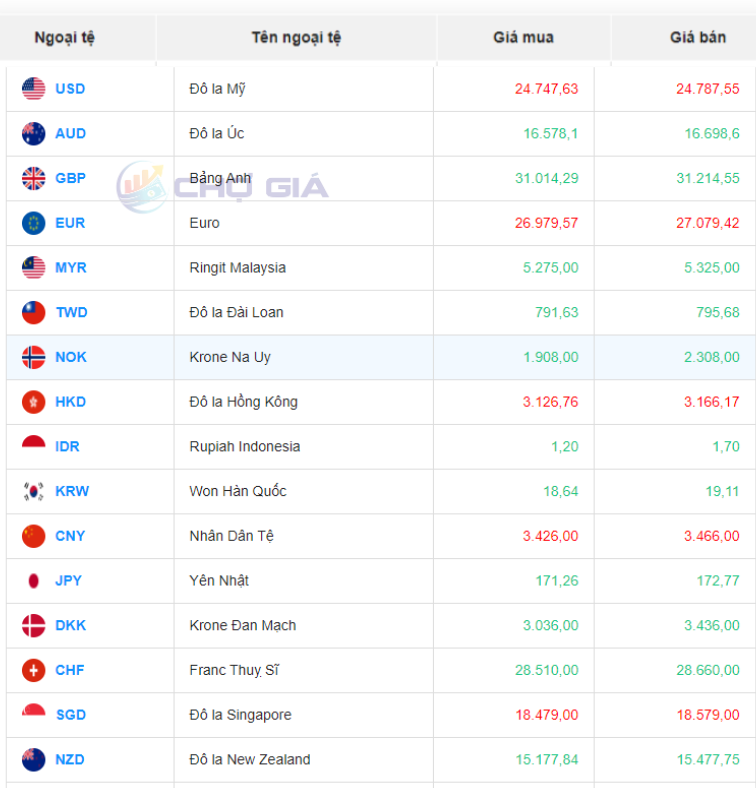The height and width of the screenshot is (788, 756).
Task: Click the Danish flag icon
Action: 34,626
